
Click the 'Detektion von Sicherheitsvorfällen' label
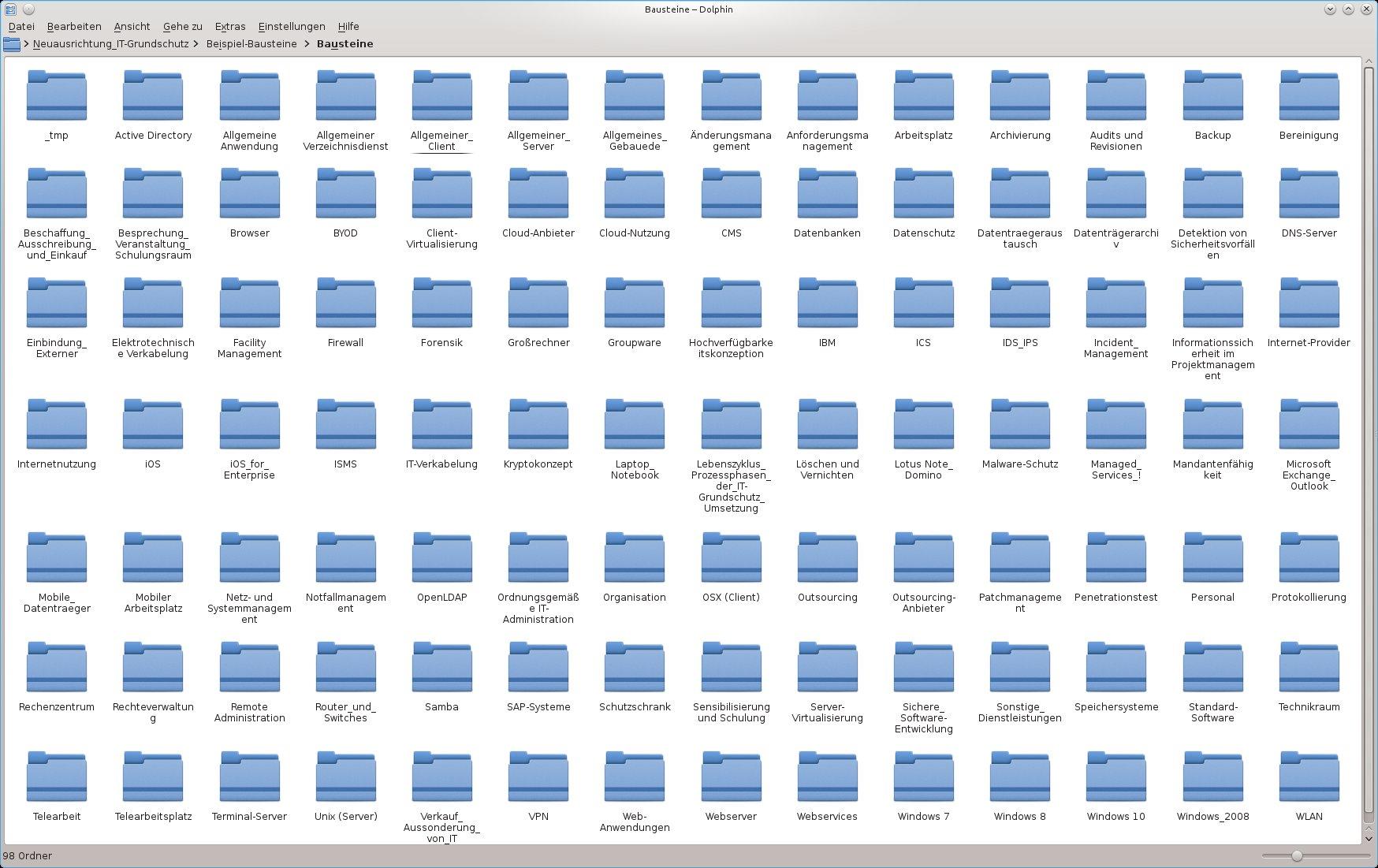click(x=1212, y=244)
